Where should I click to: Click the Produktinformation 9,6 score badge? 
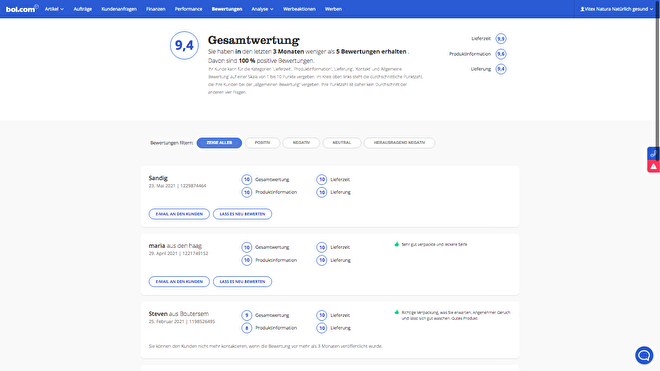[500, 54]
